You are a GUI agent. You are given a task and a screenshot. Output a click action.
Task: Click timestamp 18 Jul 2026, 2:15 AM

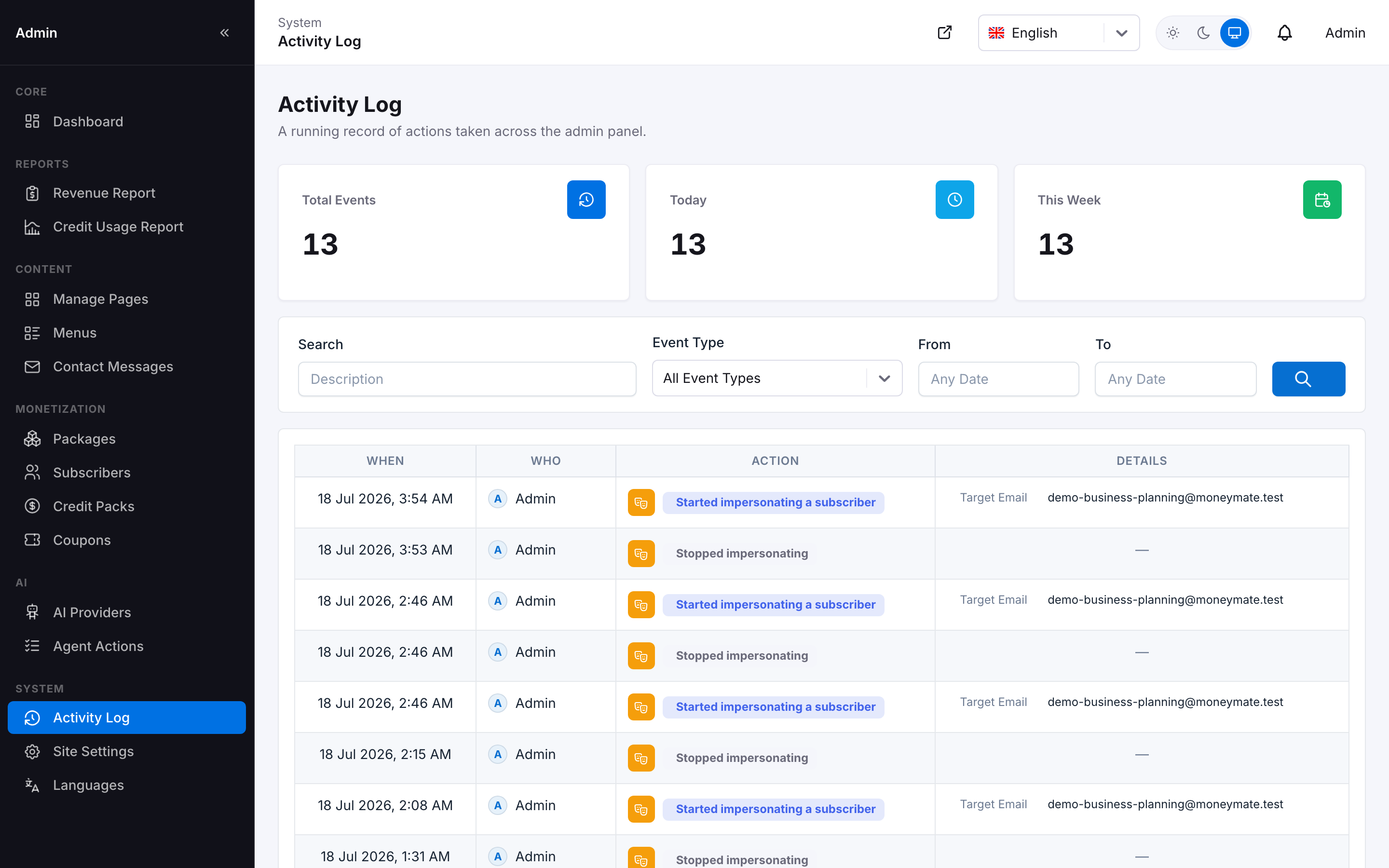(x=385, y=754)
